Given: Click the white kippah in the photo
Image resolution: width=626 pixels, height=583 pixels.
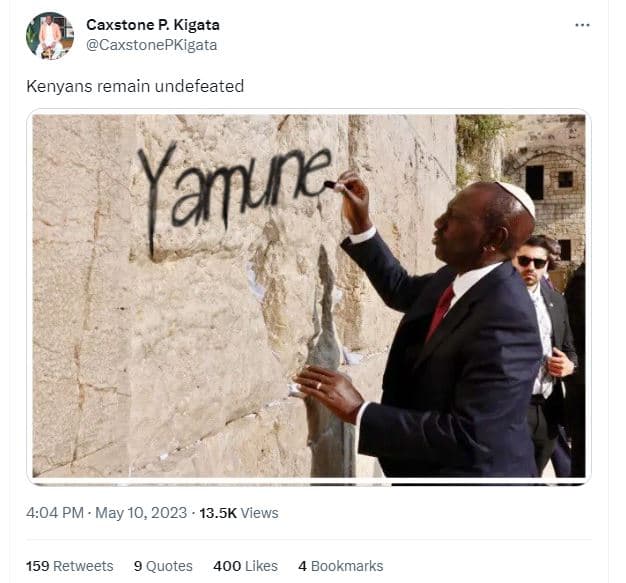Looking at the screenshot, I should 516,198.
